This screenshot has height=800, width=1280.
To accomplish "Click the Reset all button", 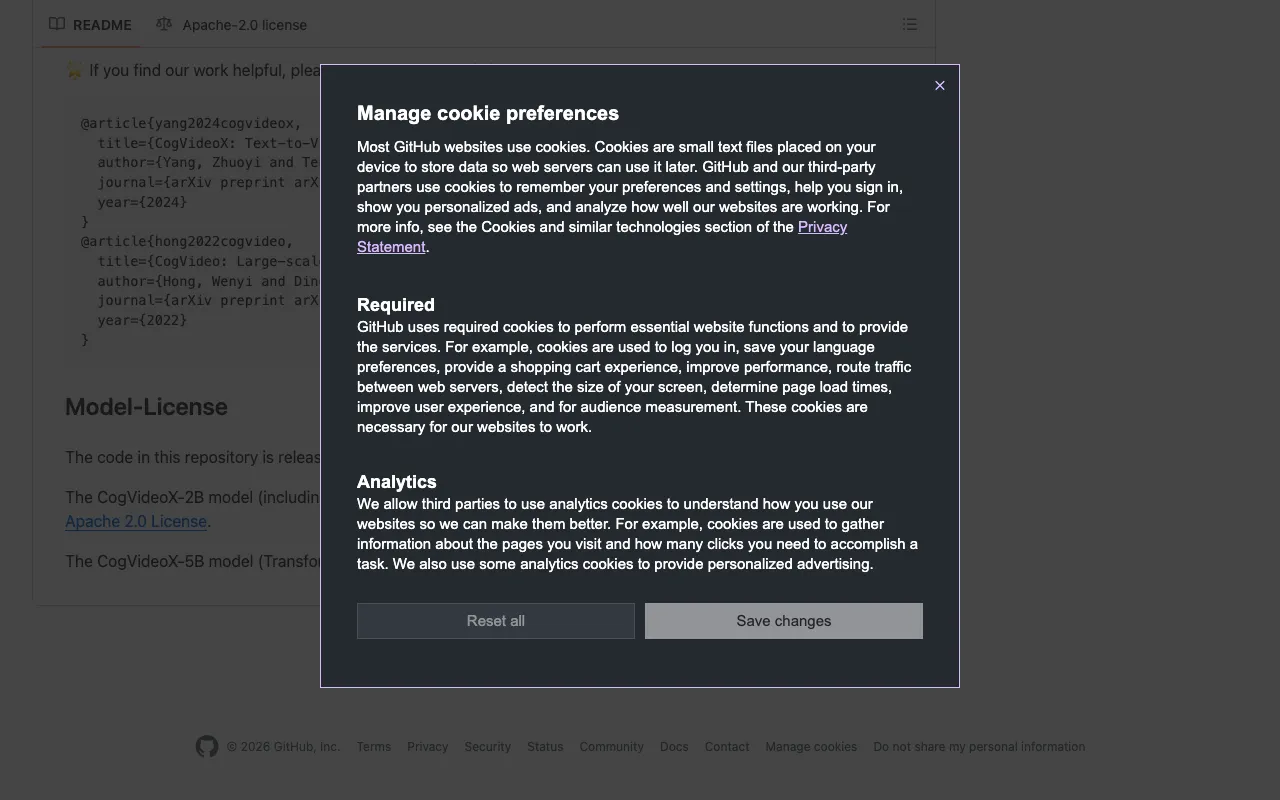I will pyautogui.click(x=496, y=621).
